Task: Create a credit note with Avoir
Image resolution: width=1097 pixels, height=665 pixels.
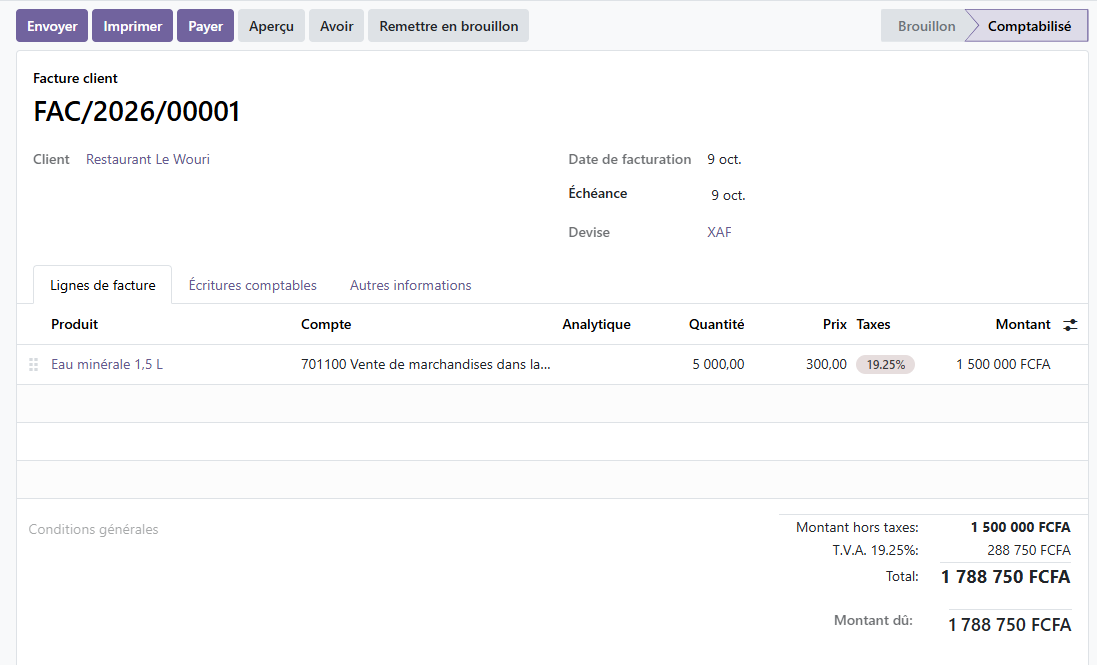Action: 337,26
